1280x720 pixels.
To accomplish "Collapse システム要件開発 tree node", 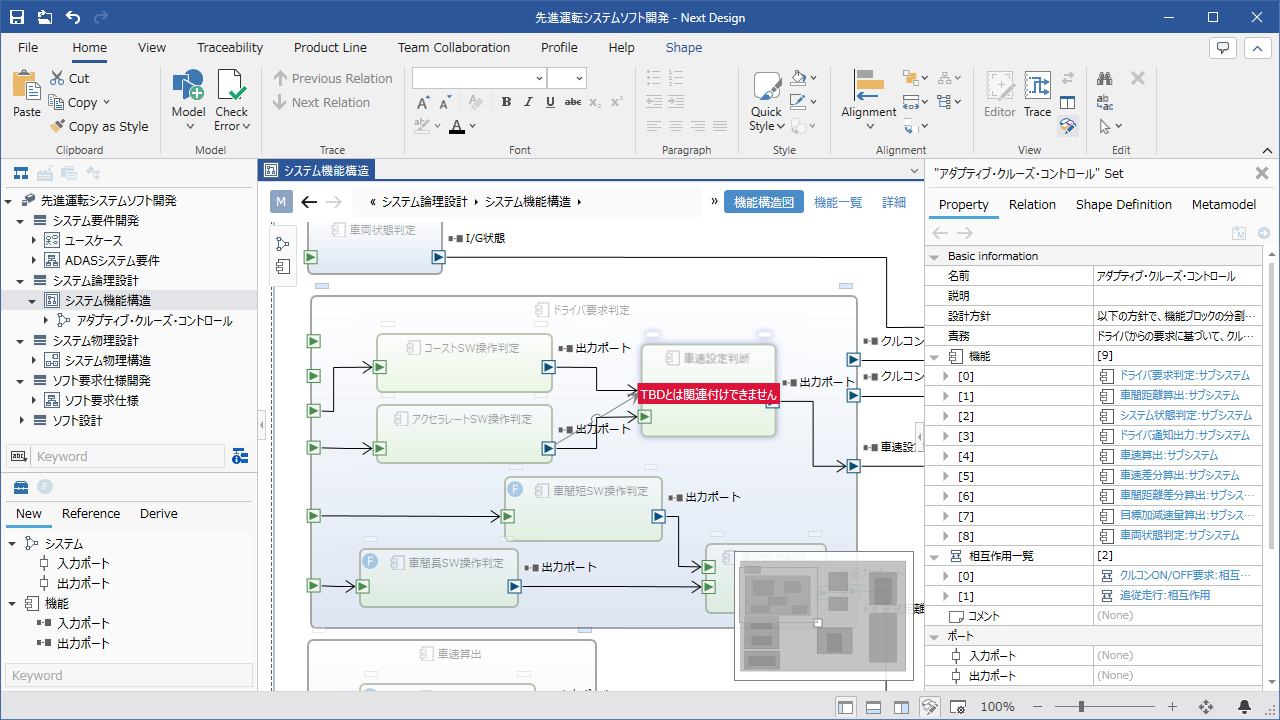I will (21, 221).
